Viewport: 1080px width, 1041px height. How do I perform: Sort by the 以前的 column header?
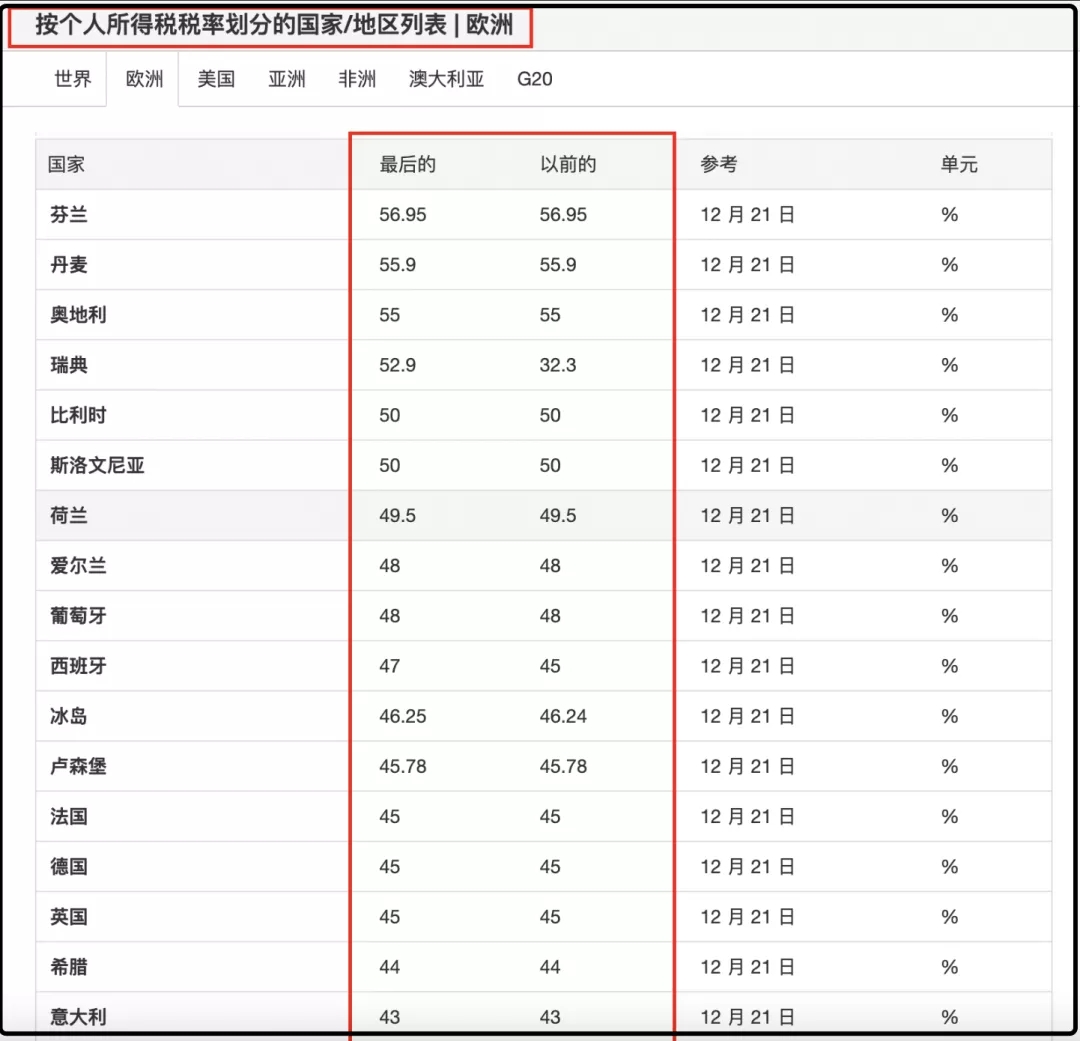568,165
